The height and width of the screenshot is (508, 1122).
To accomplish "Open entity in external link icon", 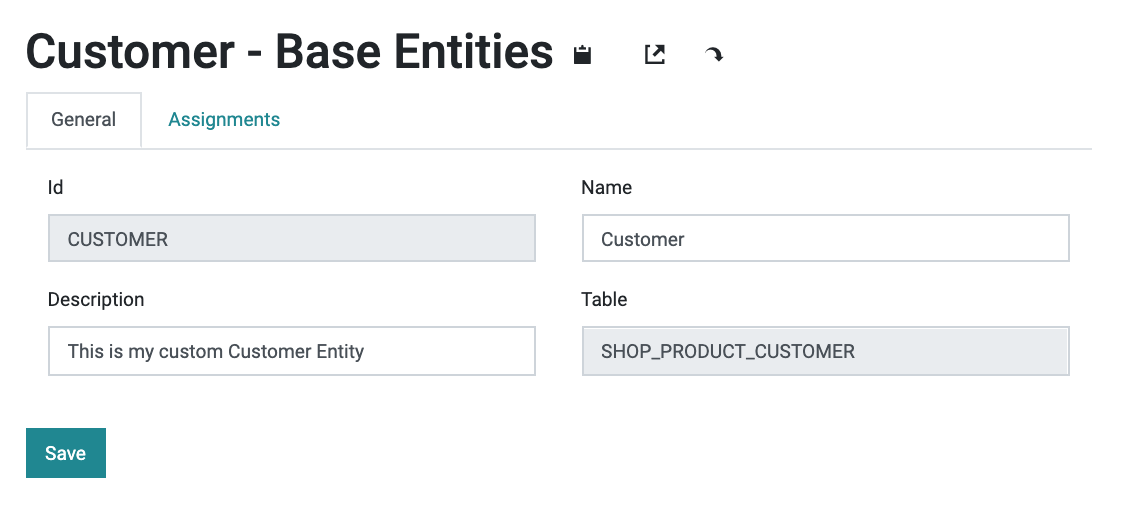I will click(655, 54).
